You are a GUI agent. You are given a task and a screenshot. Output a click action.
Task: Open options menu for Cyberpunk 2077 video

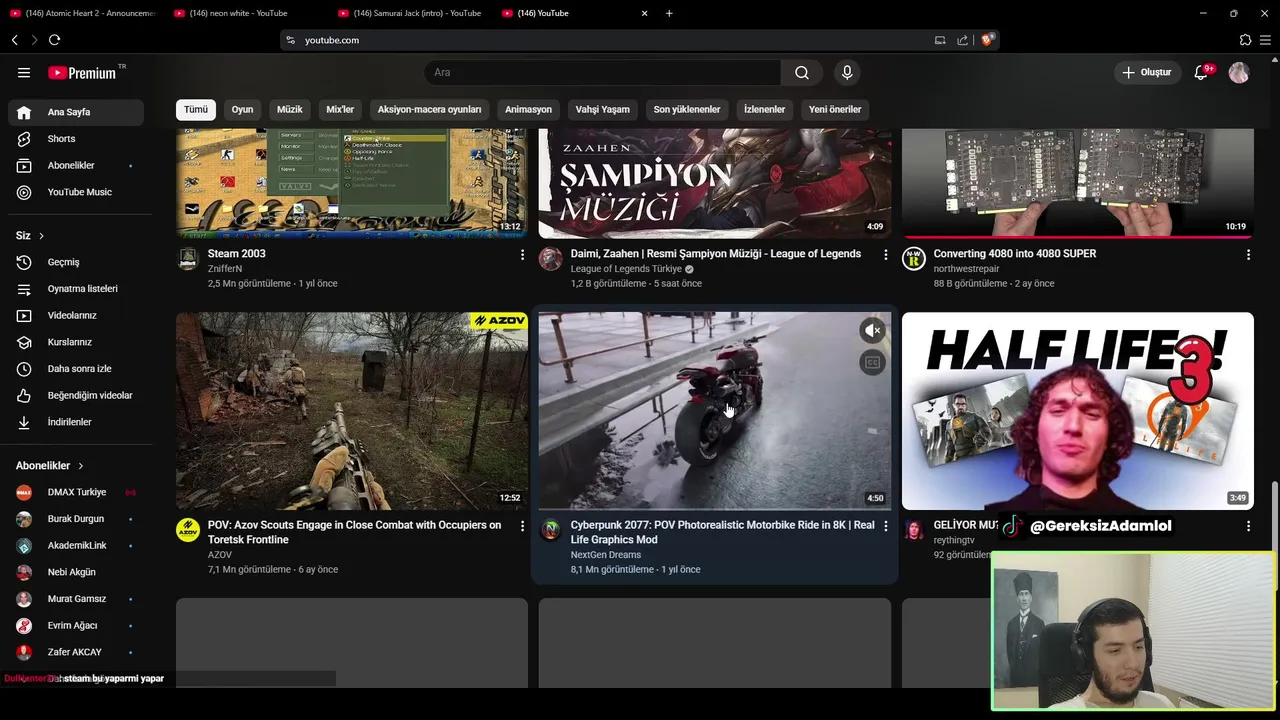tap(885, 526)
